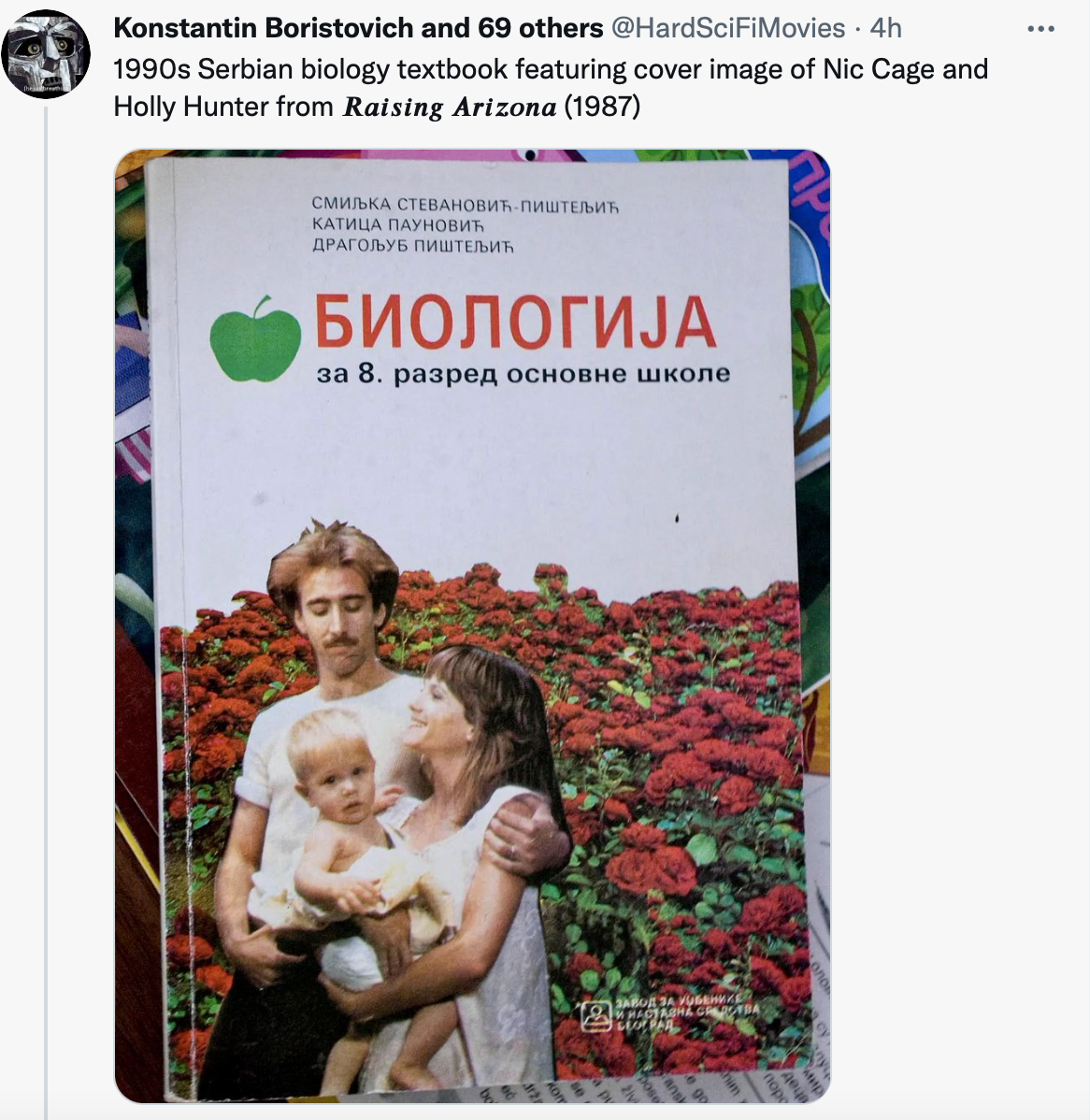Open the masked profile avatar
Screen dimensions: 1090x1120
coord(46,53)
